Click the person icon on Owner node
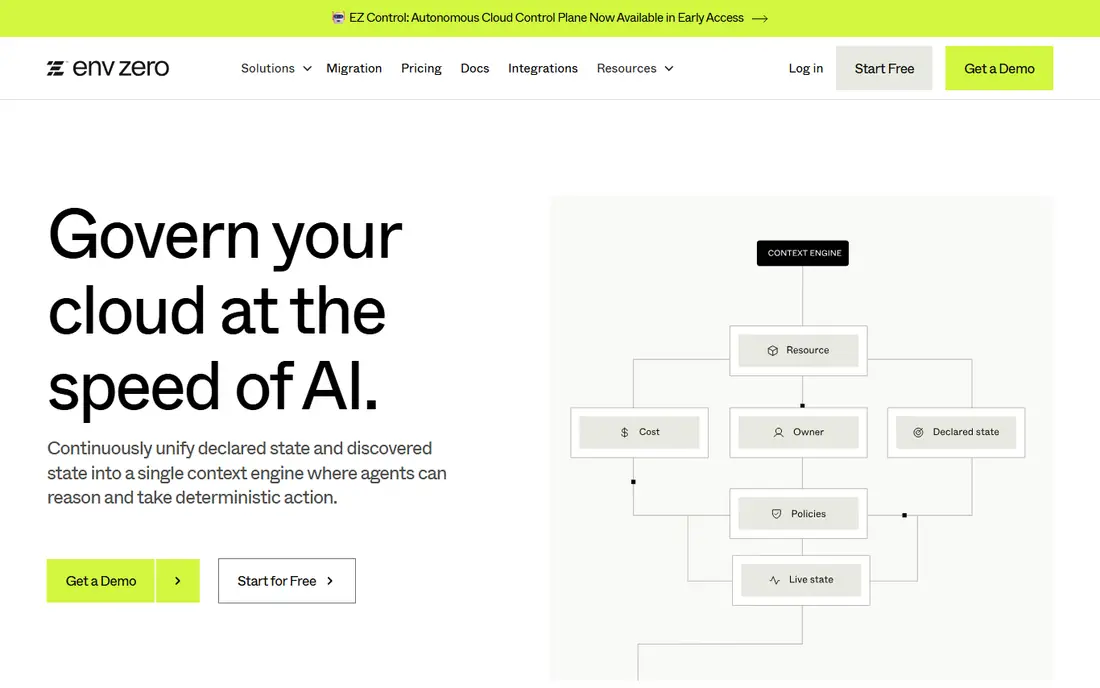This screenshot has width=1100, height=688. pyautogui.click(x=779, y=433)
